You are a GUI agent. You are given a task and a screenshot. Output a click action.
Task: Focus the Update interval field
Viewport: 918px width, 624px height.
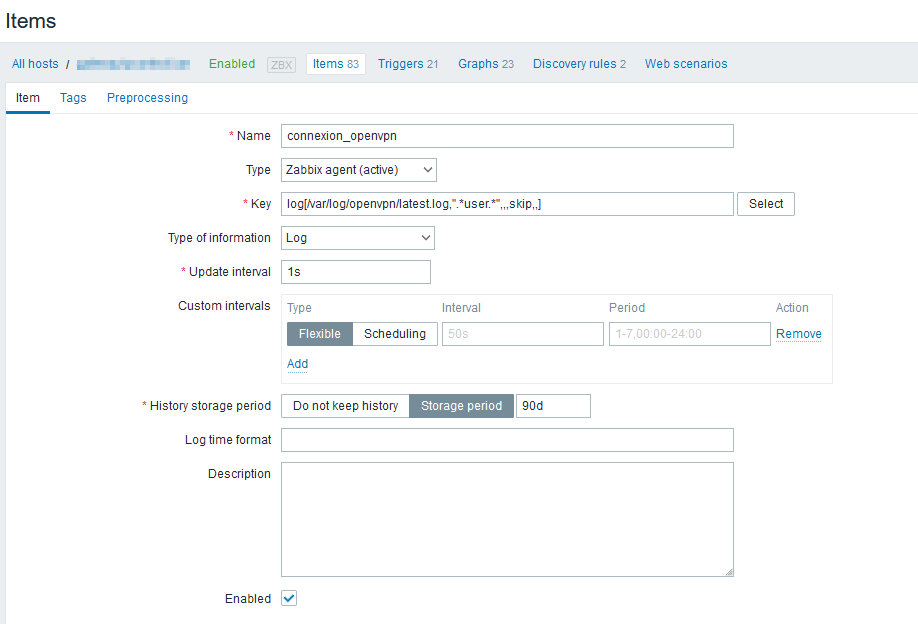(355, 272)
